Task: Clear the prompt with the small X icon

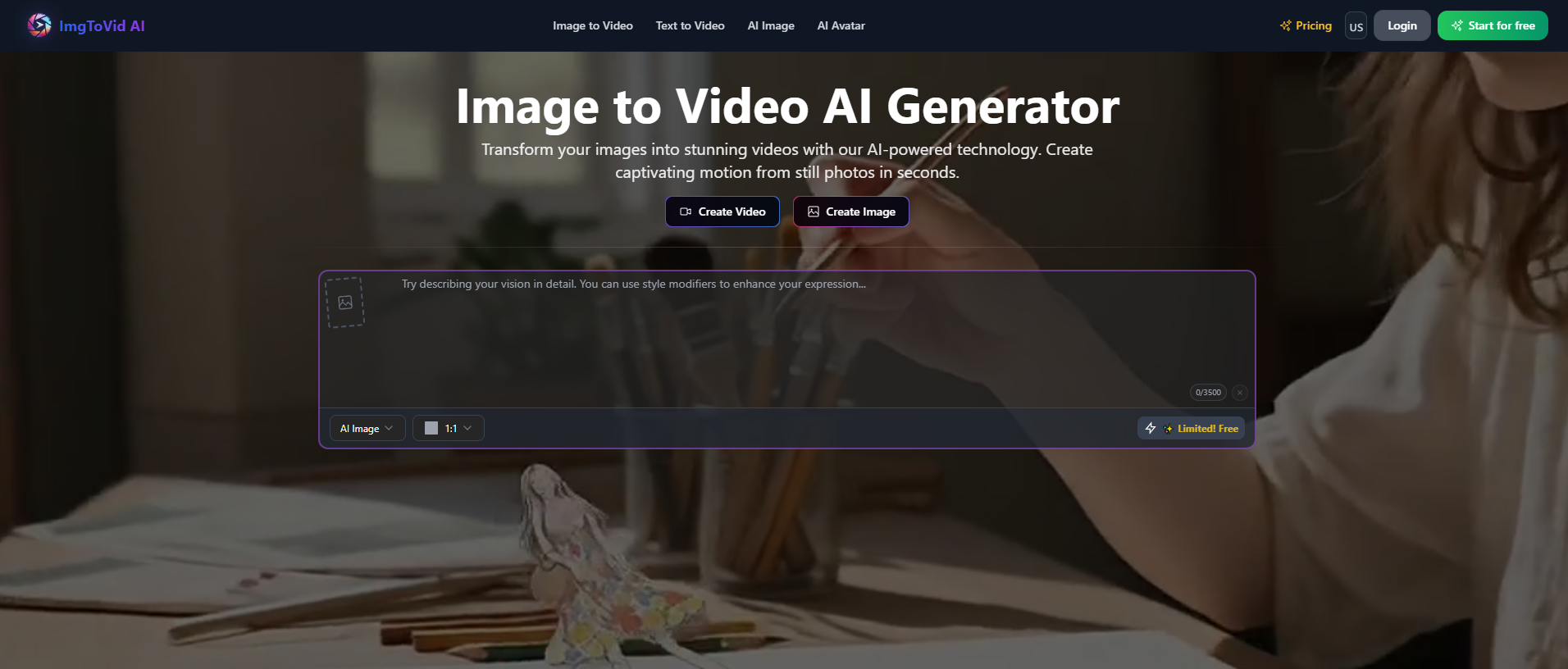Action: [1239, 393]
